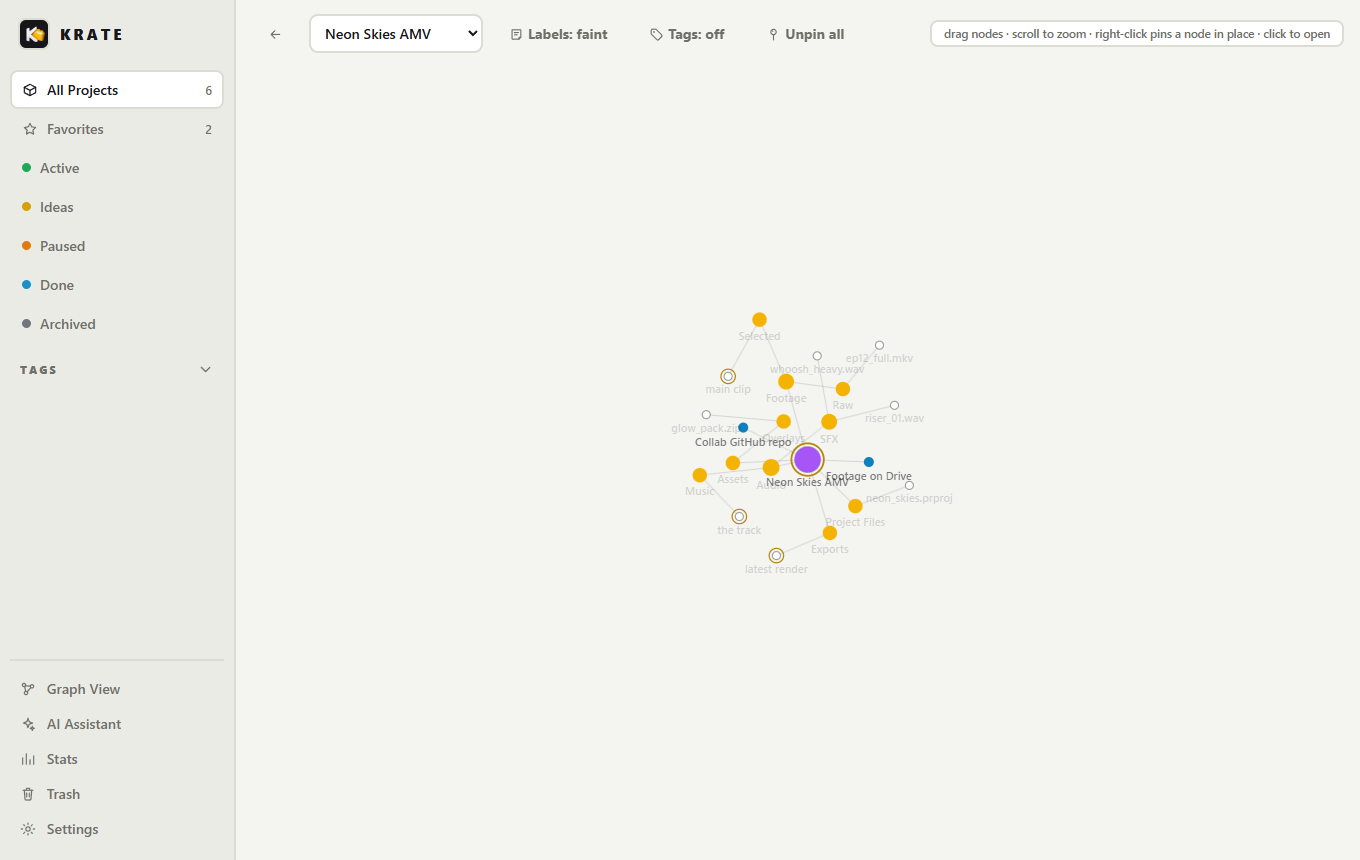The height and width of the screenshot is (860, 1360).
Task: Open the track pinned node
Action: point(739,517)
